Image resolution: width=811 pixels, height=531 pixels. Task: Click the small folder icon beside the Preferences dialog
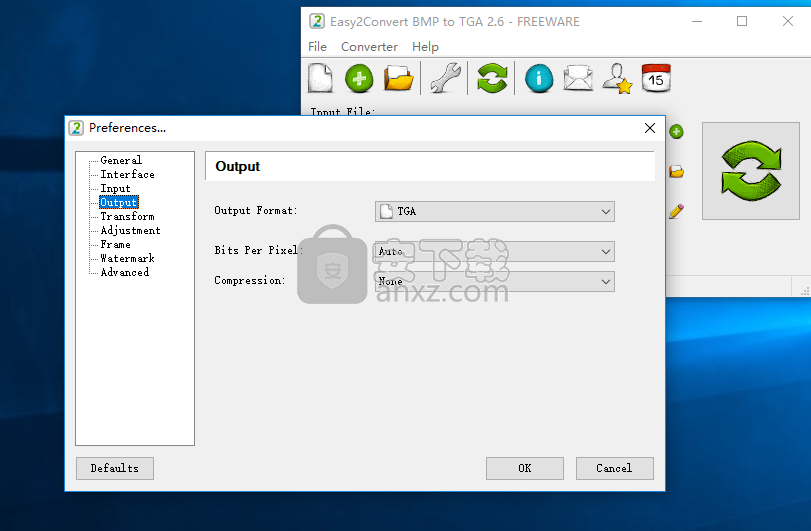(676, 171)
